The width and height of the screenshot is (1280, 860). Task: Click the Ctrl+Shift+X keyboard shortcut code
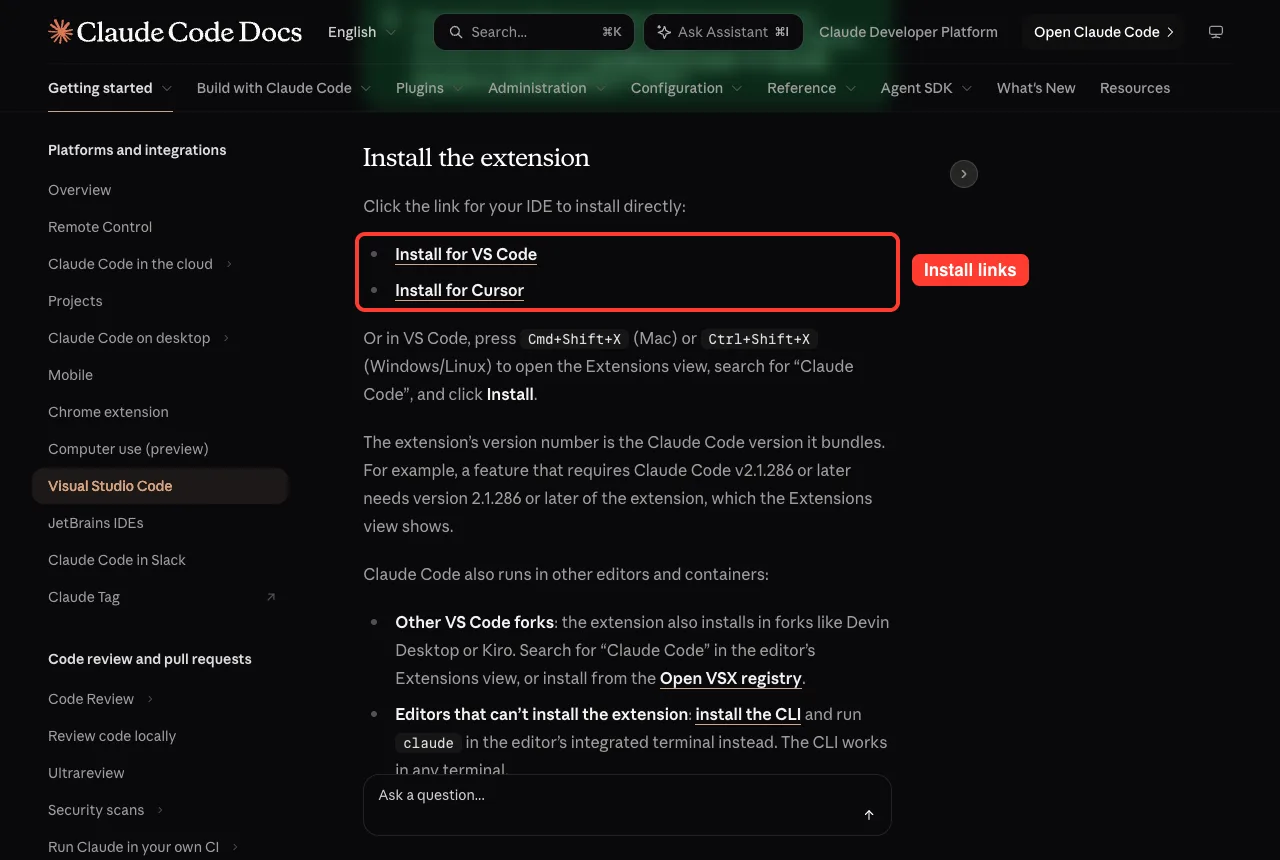point(759,339)
